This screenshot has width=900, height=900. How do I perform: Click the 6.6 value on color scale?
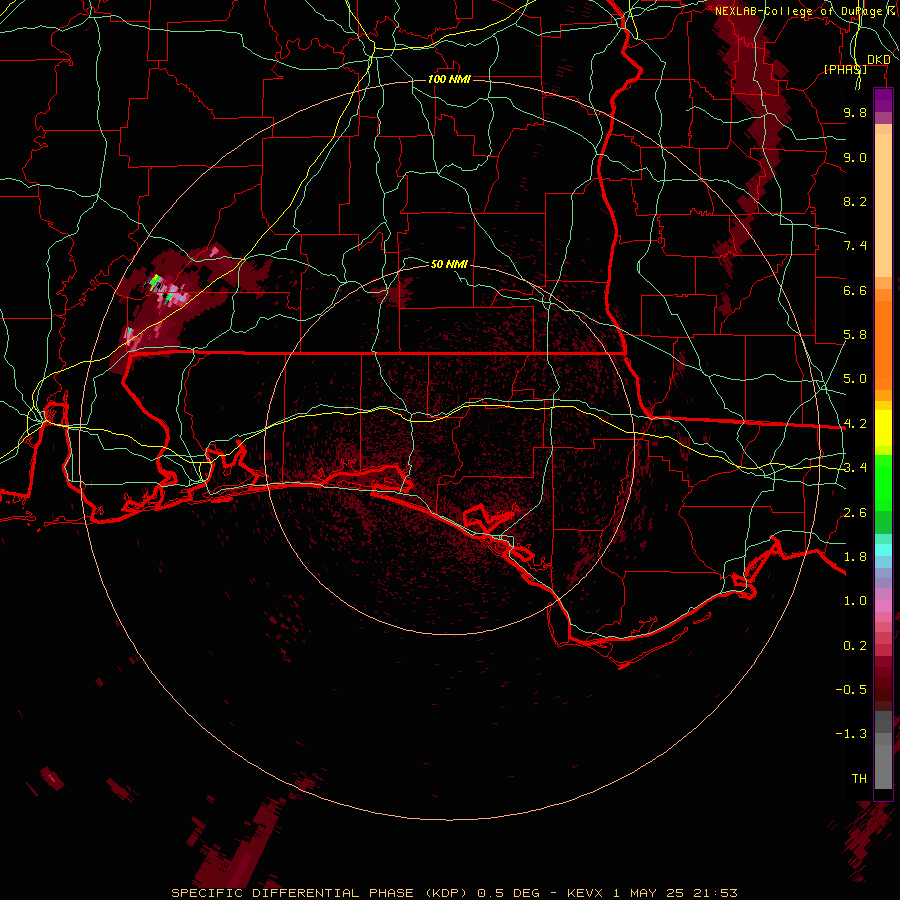pyautogui.click(x=855, y=290)
